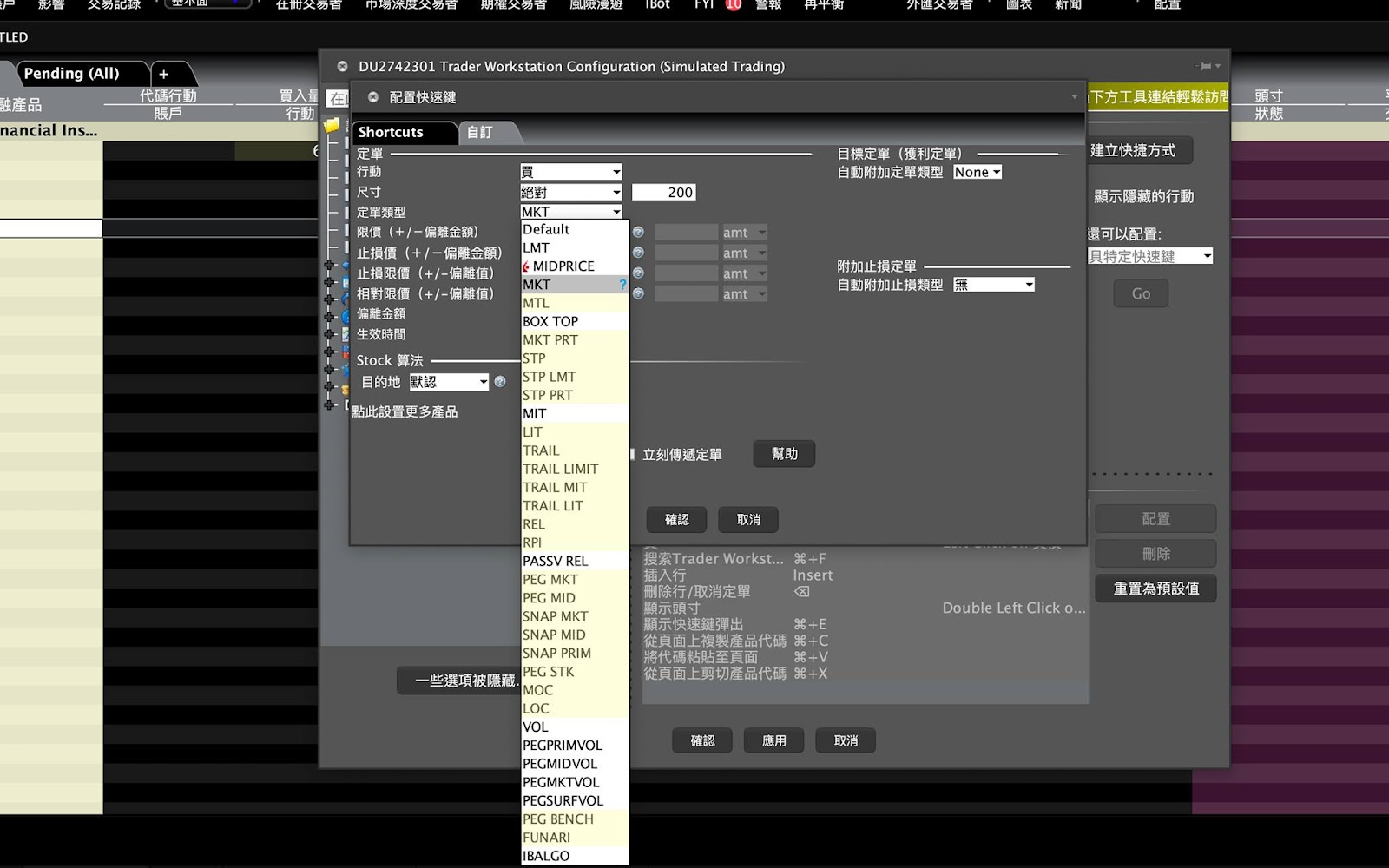Click 重置為預設值 button
Screen dimensions: 1389x868
pos(1155,589)
